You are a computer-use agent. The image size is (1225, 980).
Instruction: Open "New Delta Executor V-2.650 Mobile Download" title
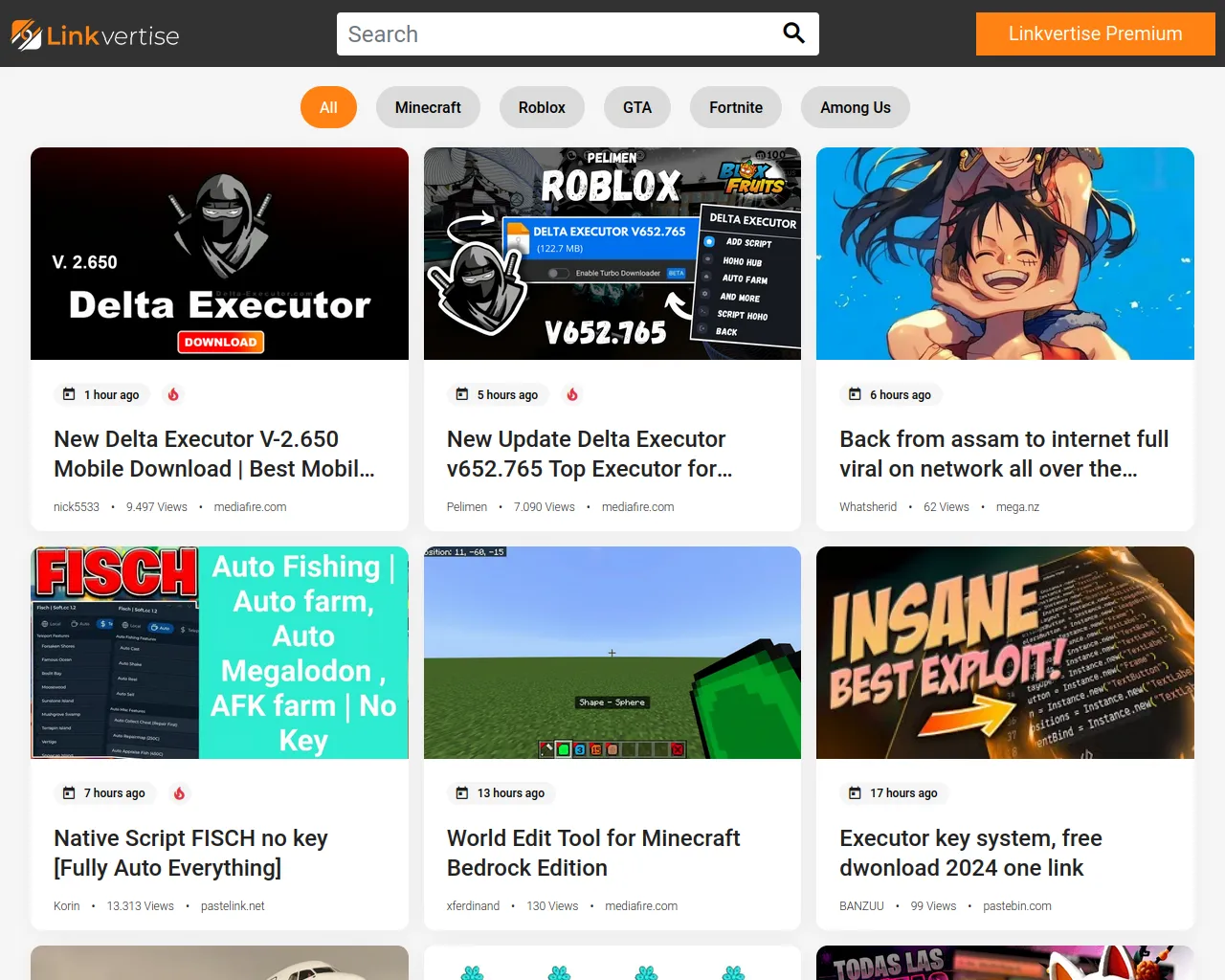tap(214, 454)
